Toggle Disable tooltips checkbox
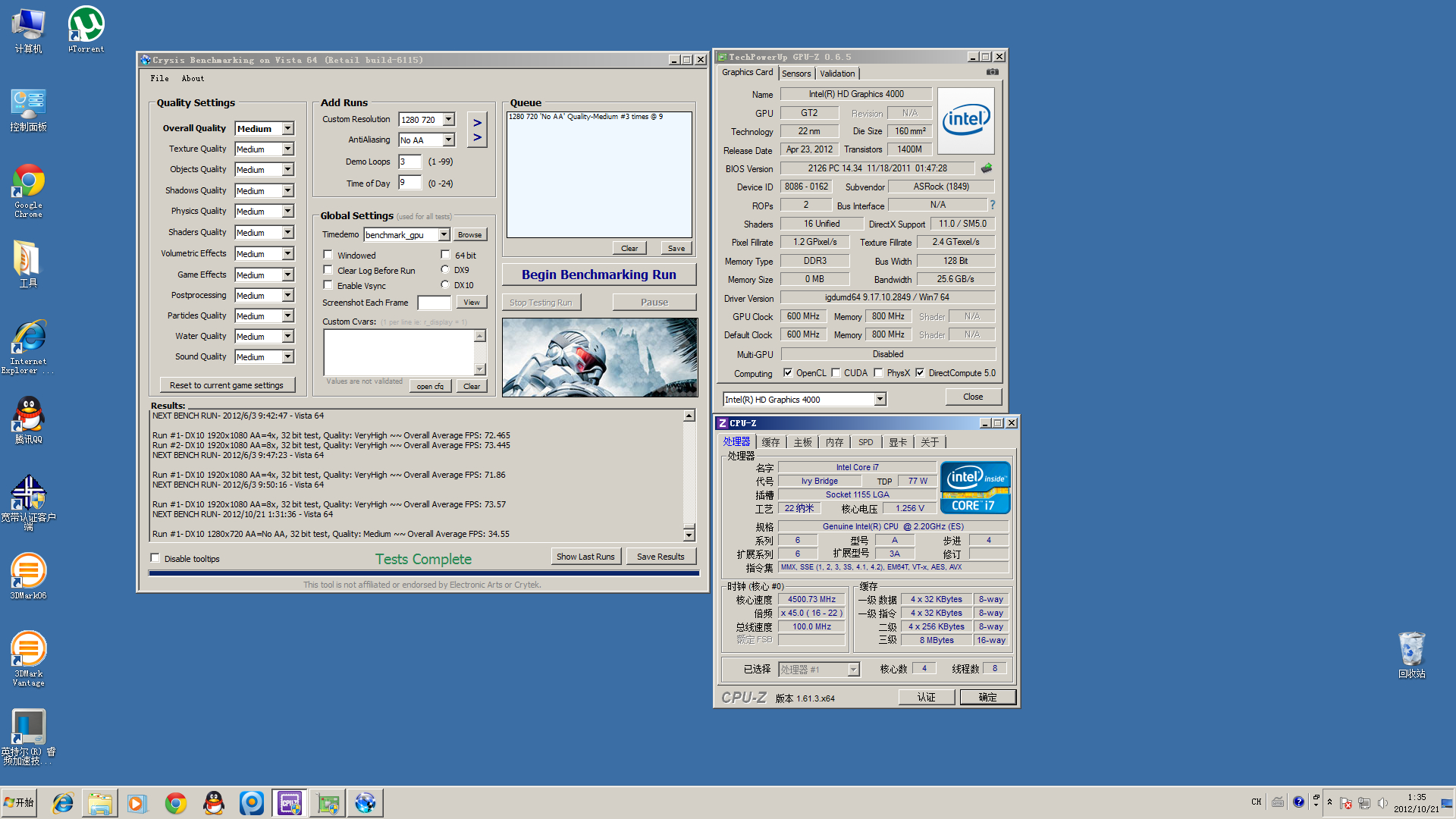Screen dimensions: 1456x819 pos(155,559)
